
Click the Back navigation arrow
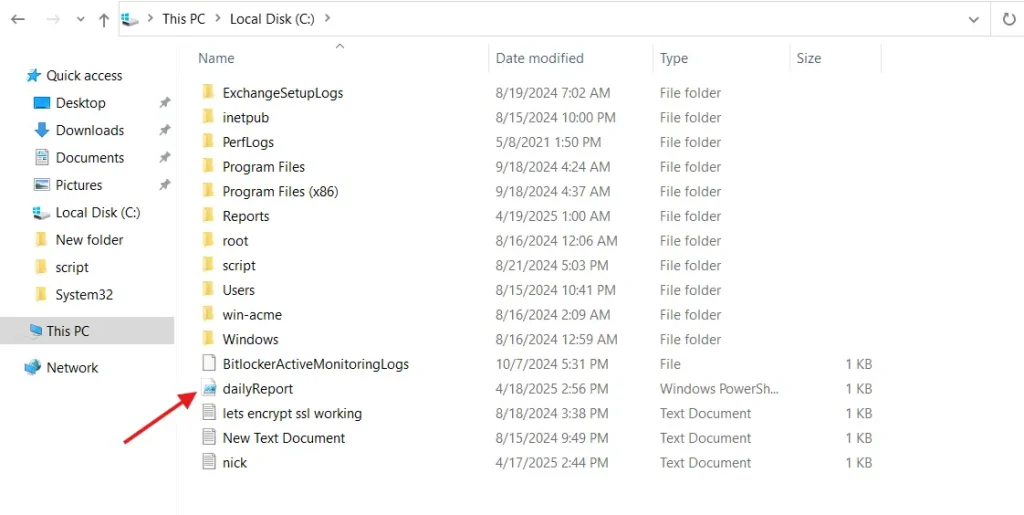pos(17,19)
